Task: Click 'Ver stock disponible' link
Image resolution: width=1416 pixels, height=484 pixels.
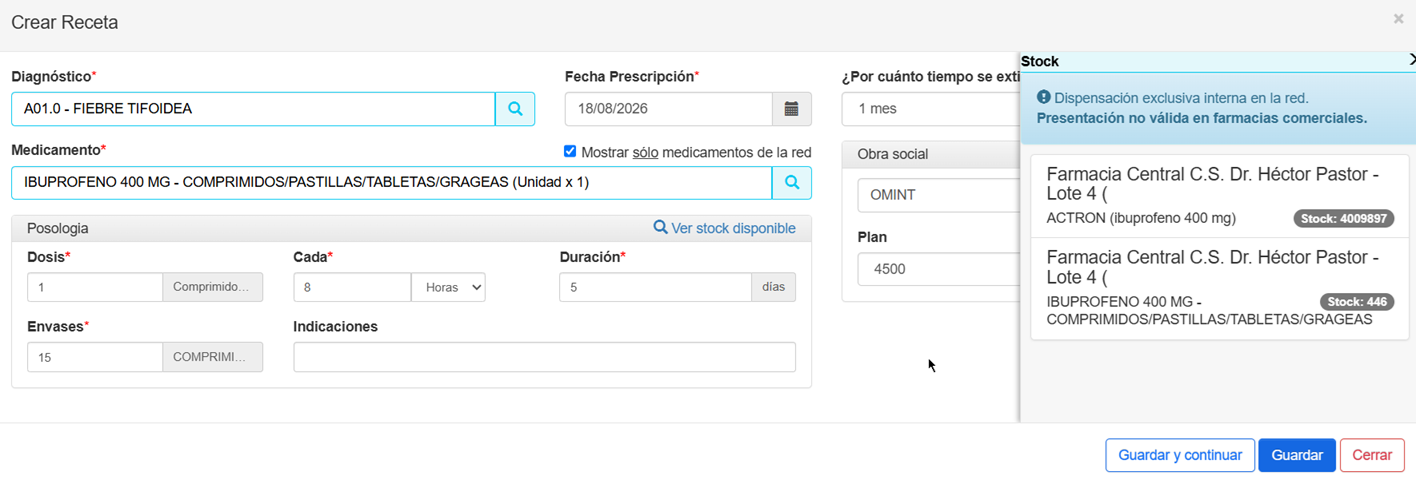Action: click(x=724, y=228)
